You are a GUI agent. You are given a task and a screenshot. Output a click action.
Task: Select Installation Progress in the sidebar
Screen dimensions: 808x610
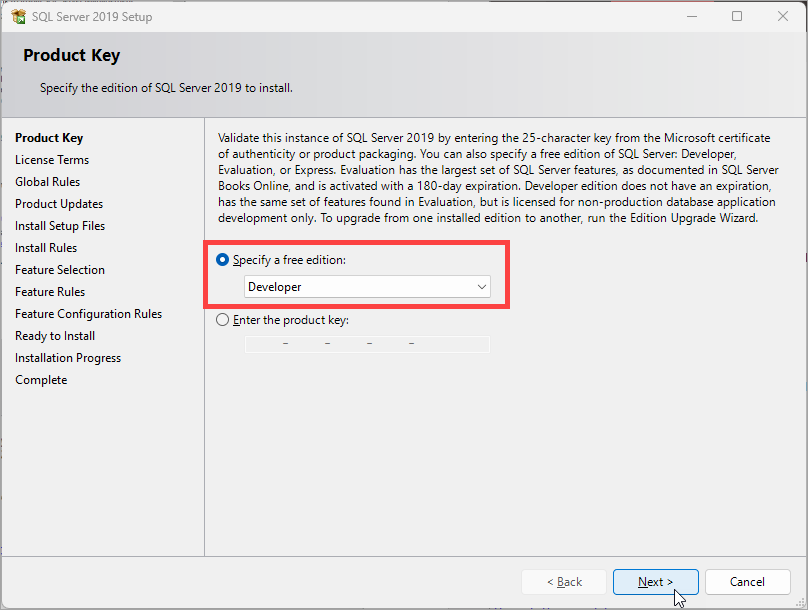pyautogui.click(x=68, y=358)
